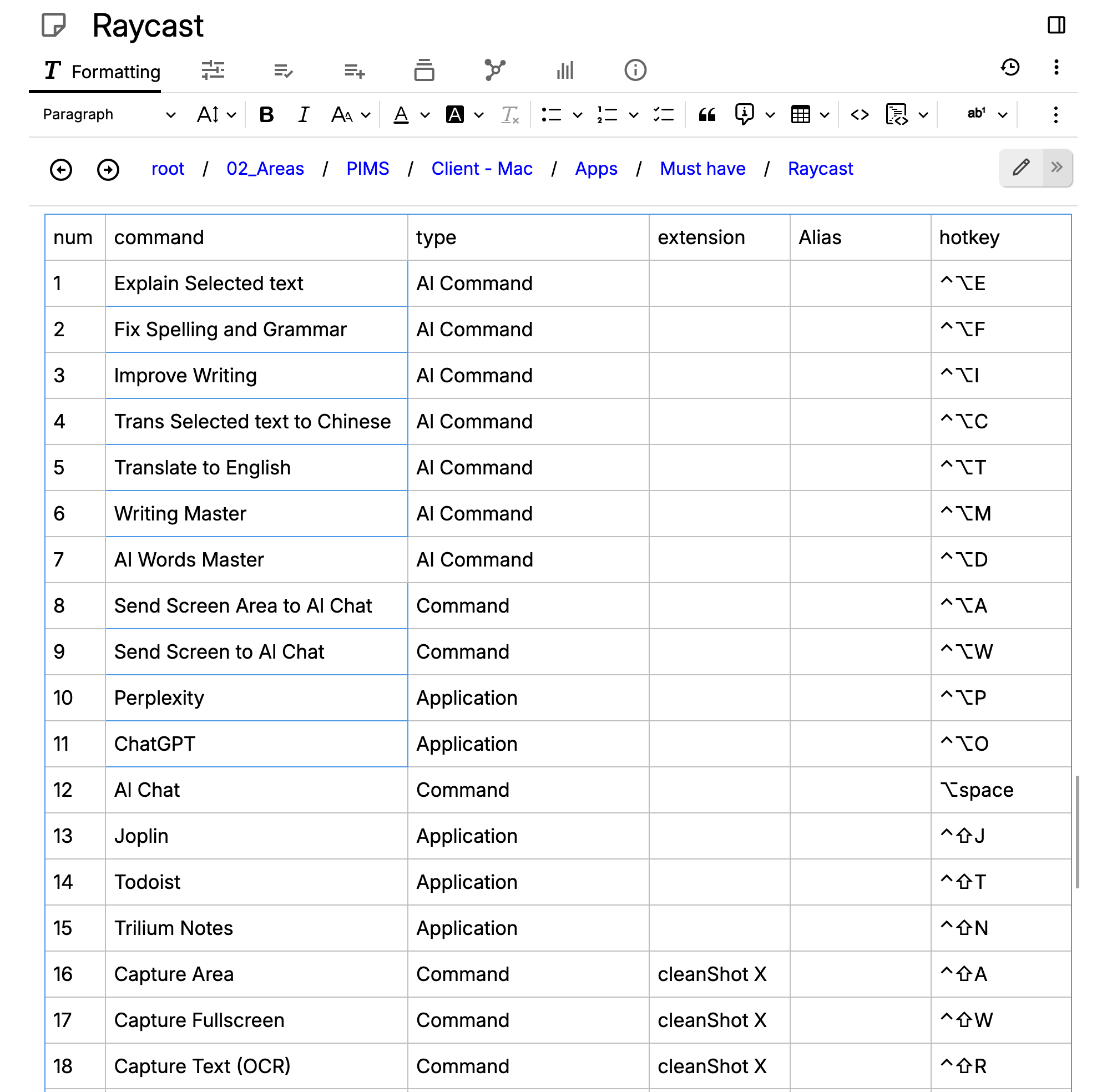1112x1092 pixels.
Task: Apply italic formatting
Action: click(x=304, y=115)
